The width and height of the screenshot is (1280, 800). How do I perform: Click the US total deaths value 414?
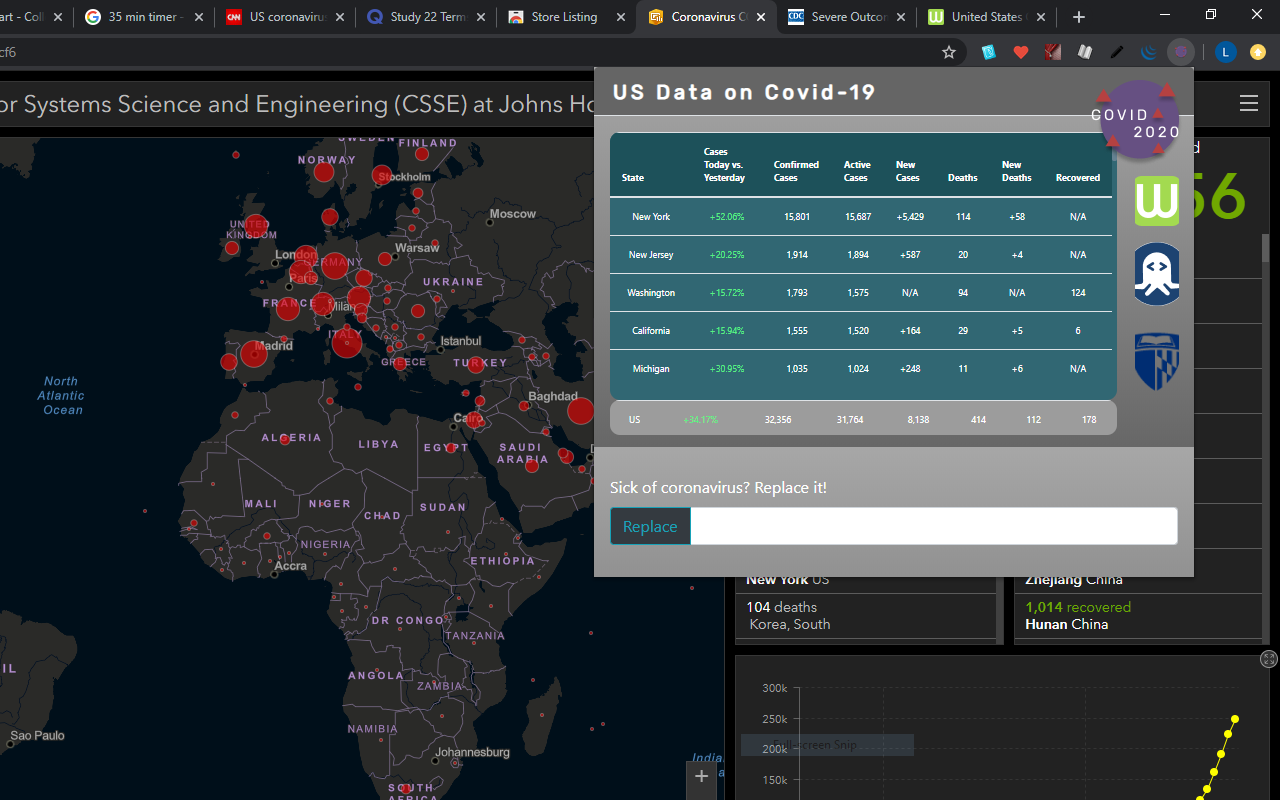[978, 420]
